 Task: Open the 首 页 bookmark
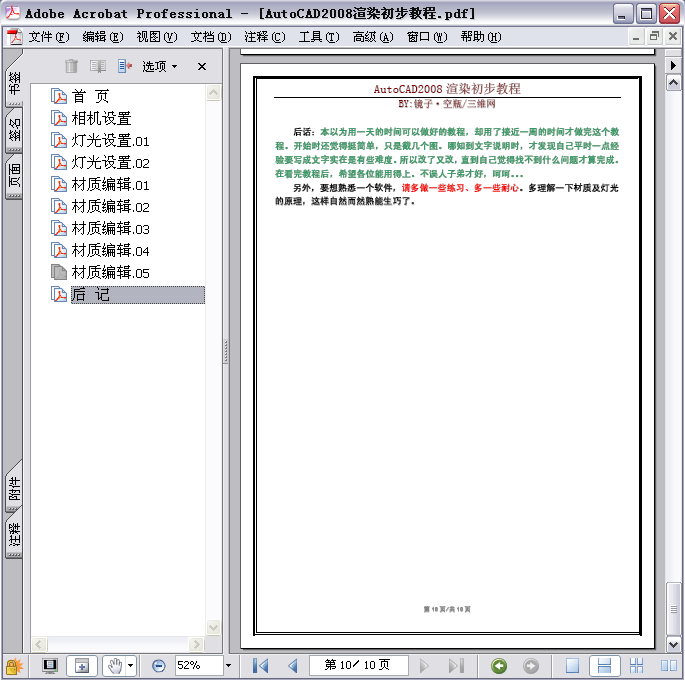[90, 96]
